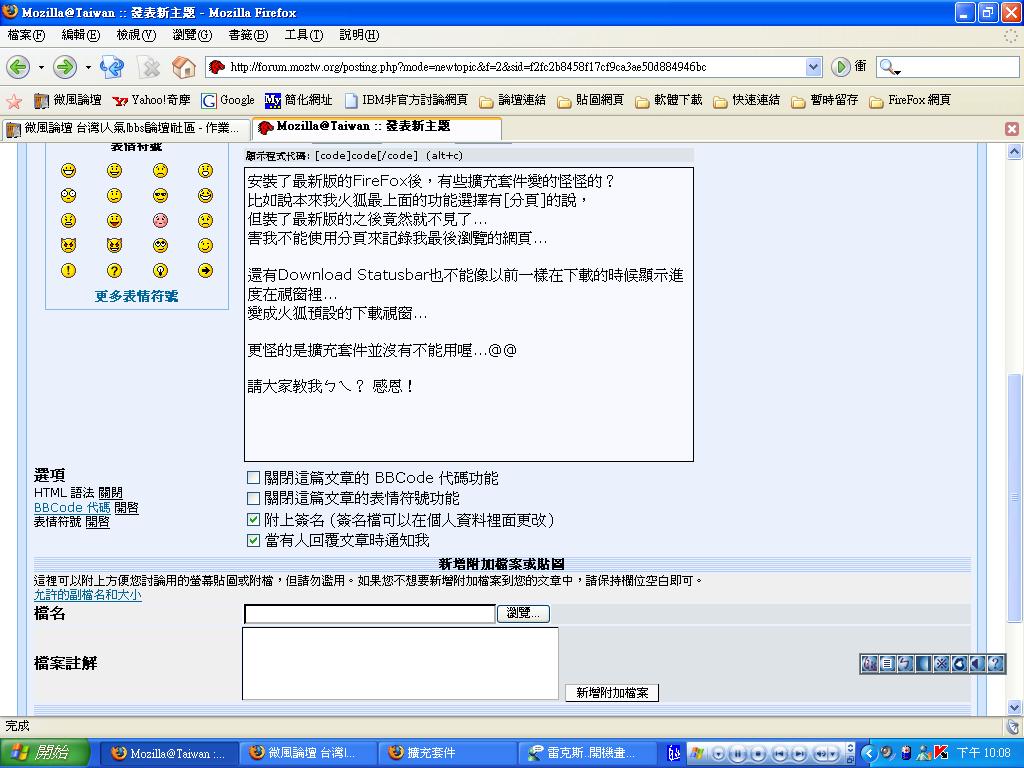Click the Home toolbar button

(x=183, y=67)
